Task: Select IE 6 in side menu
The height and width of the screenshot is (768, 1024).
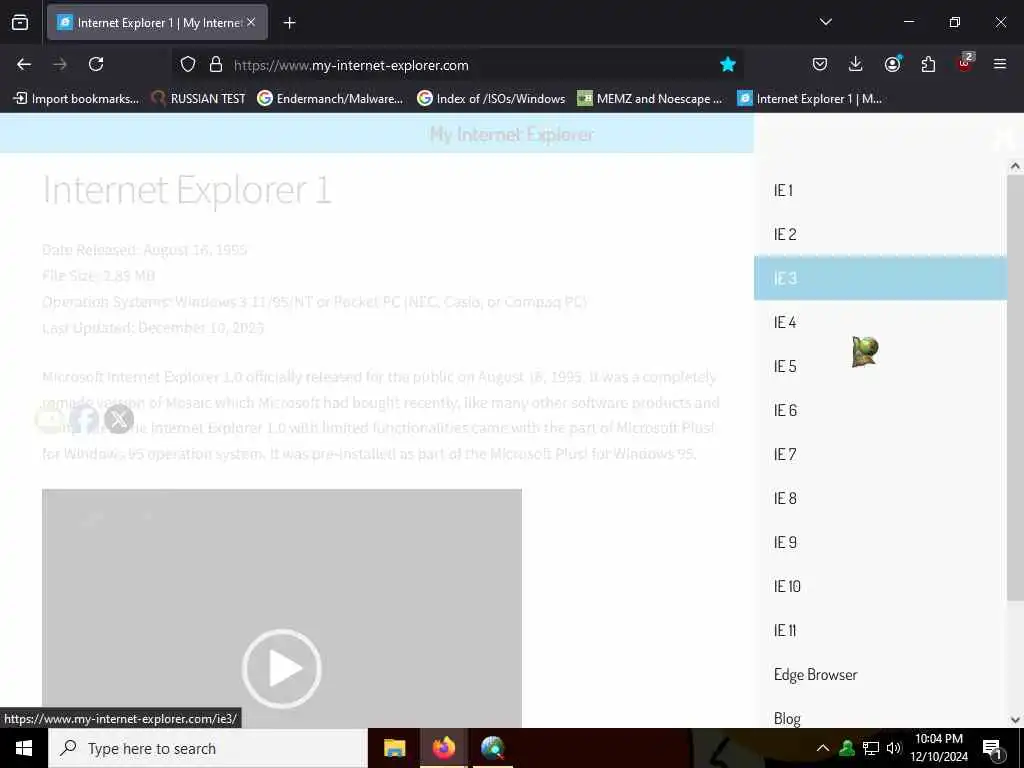Action: click(880, 410)
